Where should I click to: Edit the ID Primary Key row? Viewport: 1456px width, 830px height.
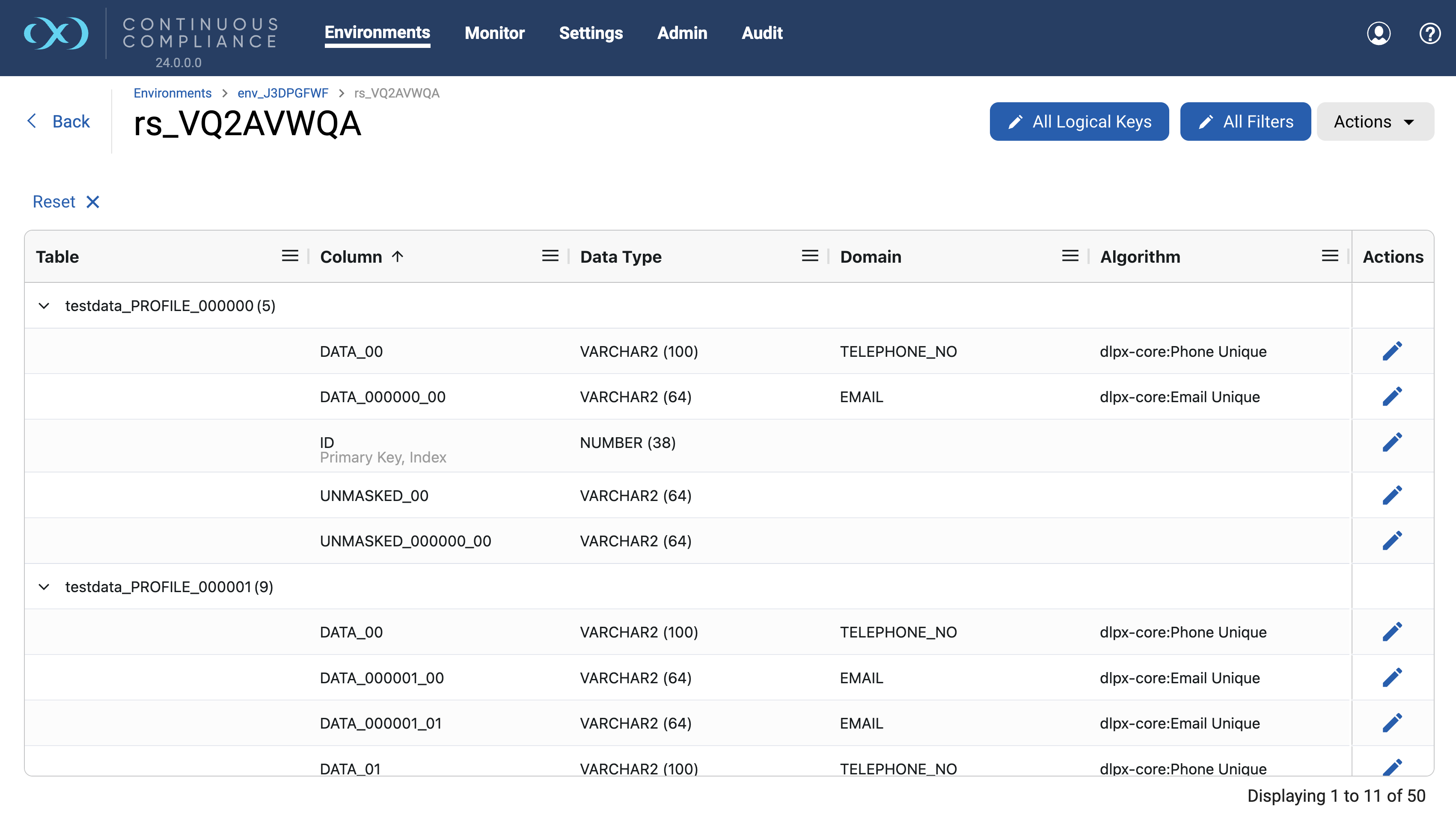point(1392,443)
